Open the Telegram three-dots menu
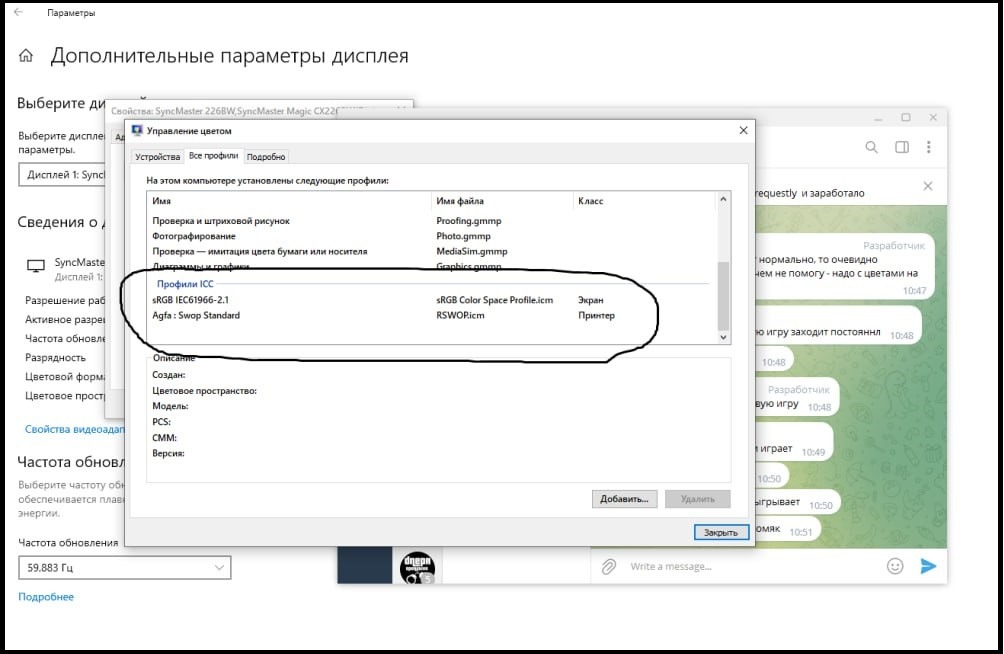This screenshot has height=654, width=1004. tap(928, 147)
